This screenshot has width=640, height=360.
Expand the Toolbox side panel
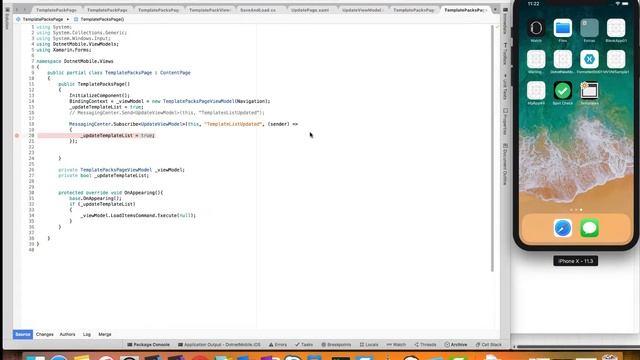click(x=505, y=53)
